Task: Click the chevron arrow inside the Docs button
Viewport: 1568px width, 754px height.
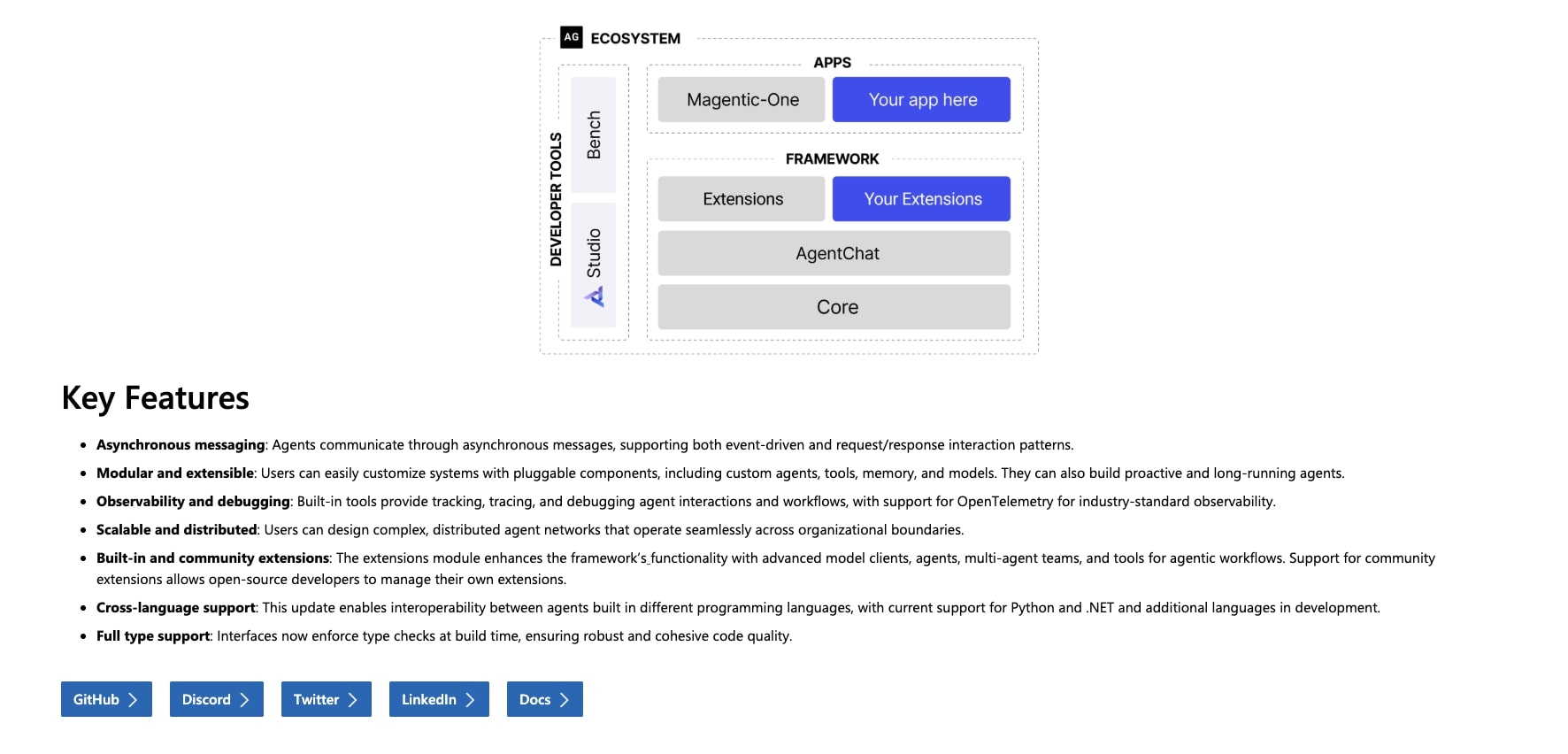Action: pyautogui.click(x=565, y=699)
